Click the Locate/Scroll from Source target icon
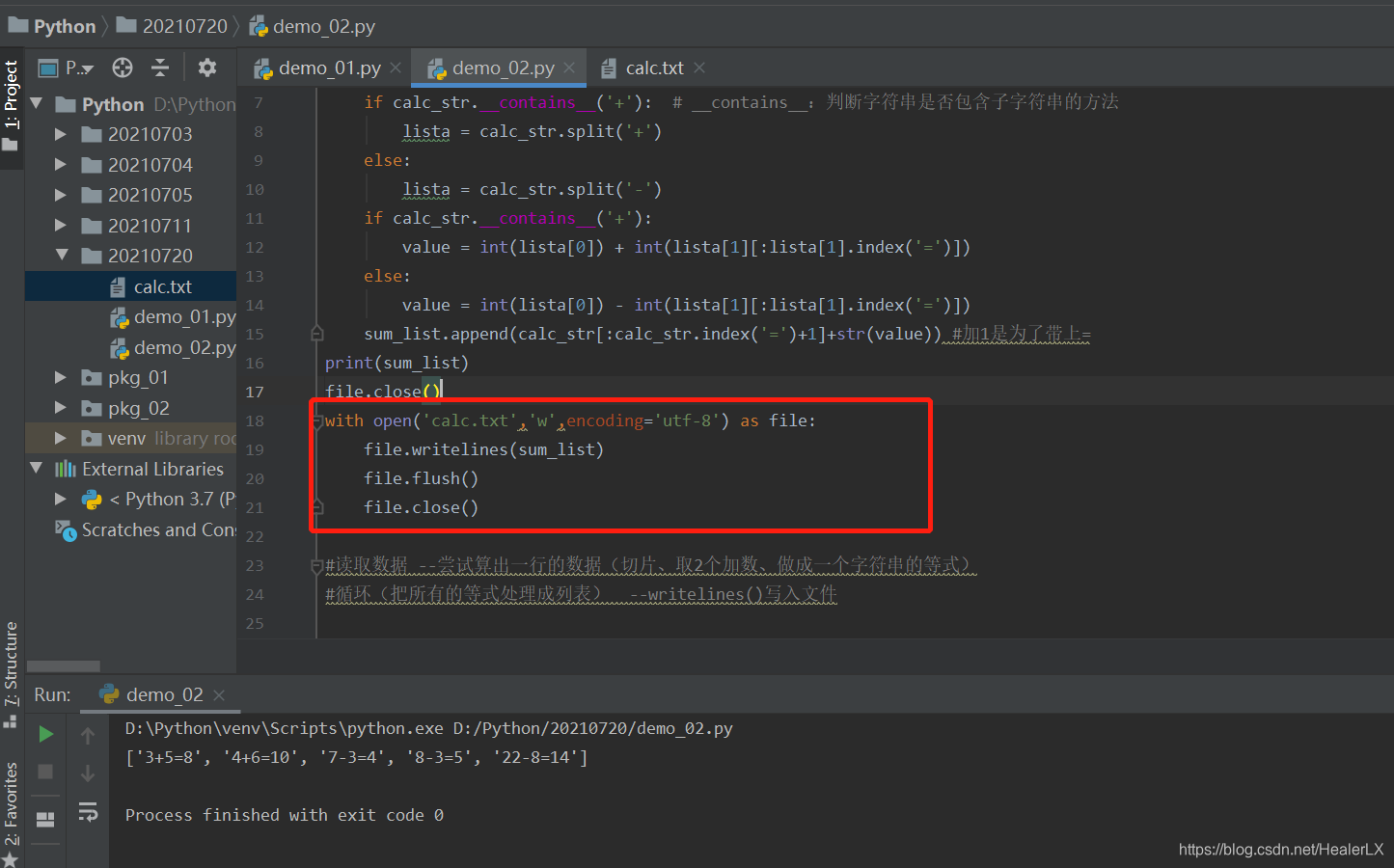Viewport: 1394px width, 868px height. coord(123,68)
